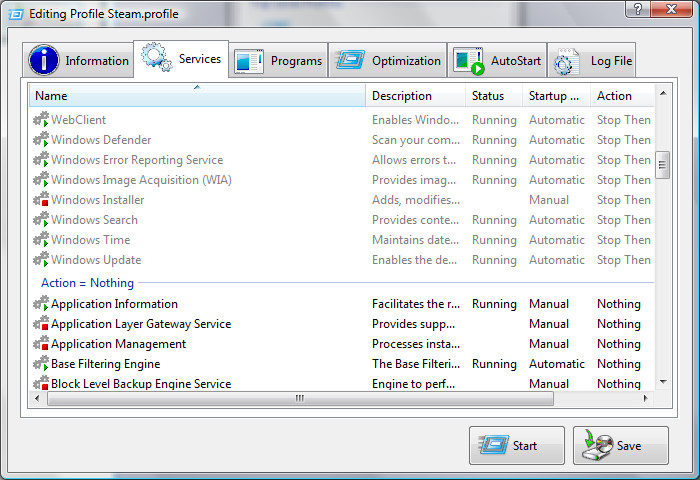The image size is (700, 480).
Task: Select the WebClient service name
Action: (x=78, y=120)
